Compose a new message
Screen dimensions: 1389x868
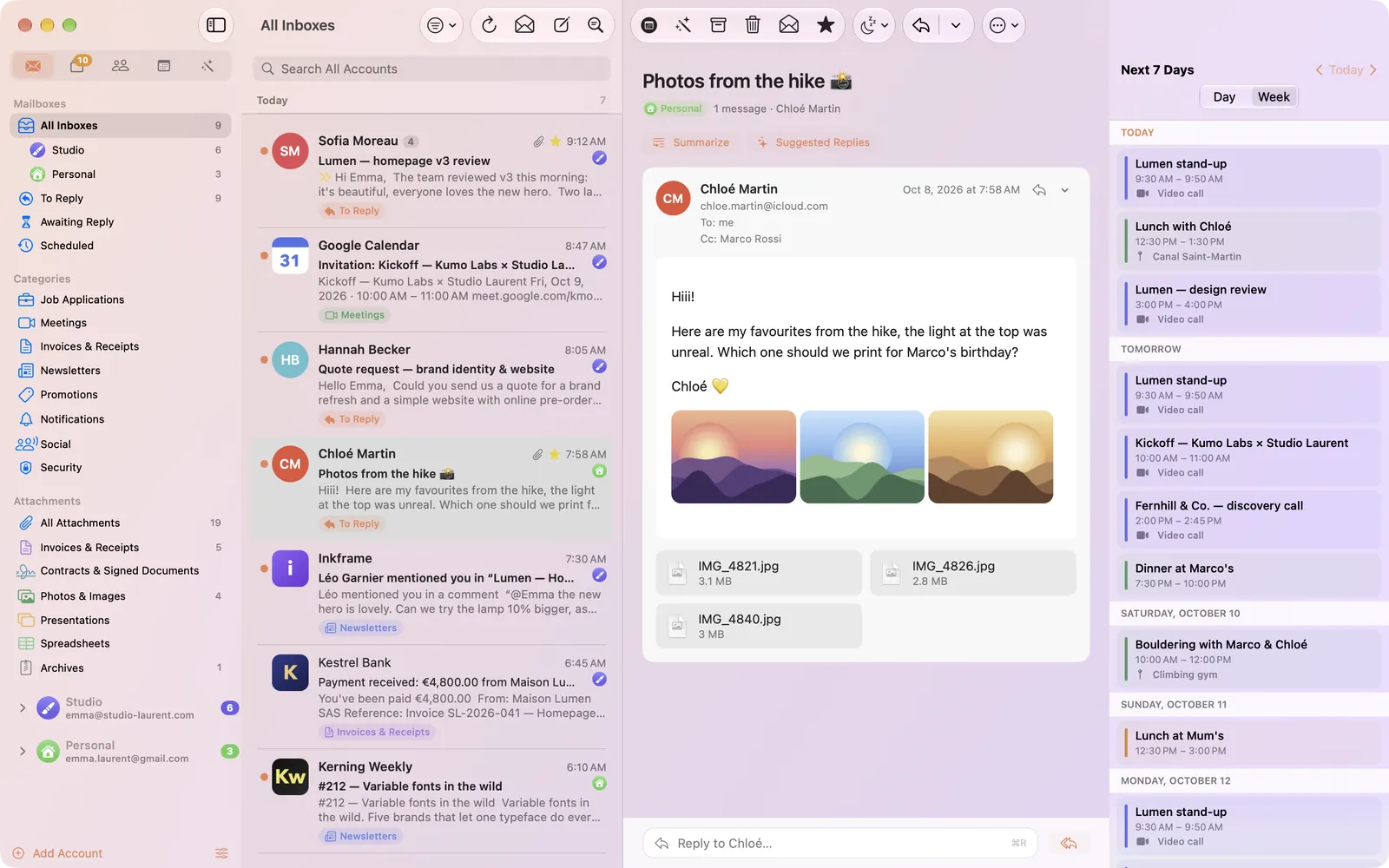[562, 25]
